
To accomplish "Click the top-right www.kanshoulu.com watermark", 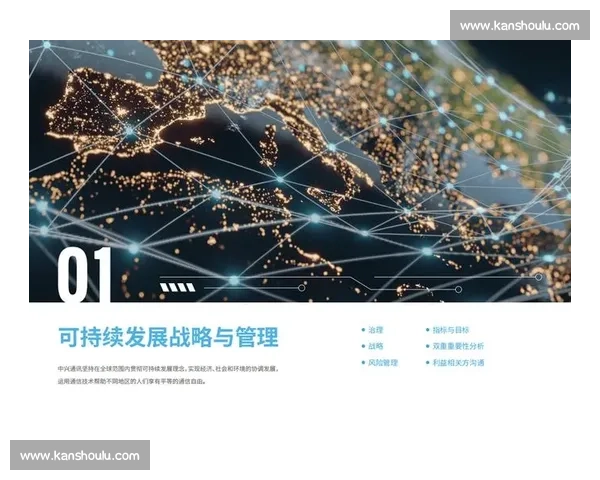I will point(519,25).
